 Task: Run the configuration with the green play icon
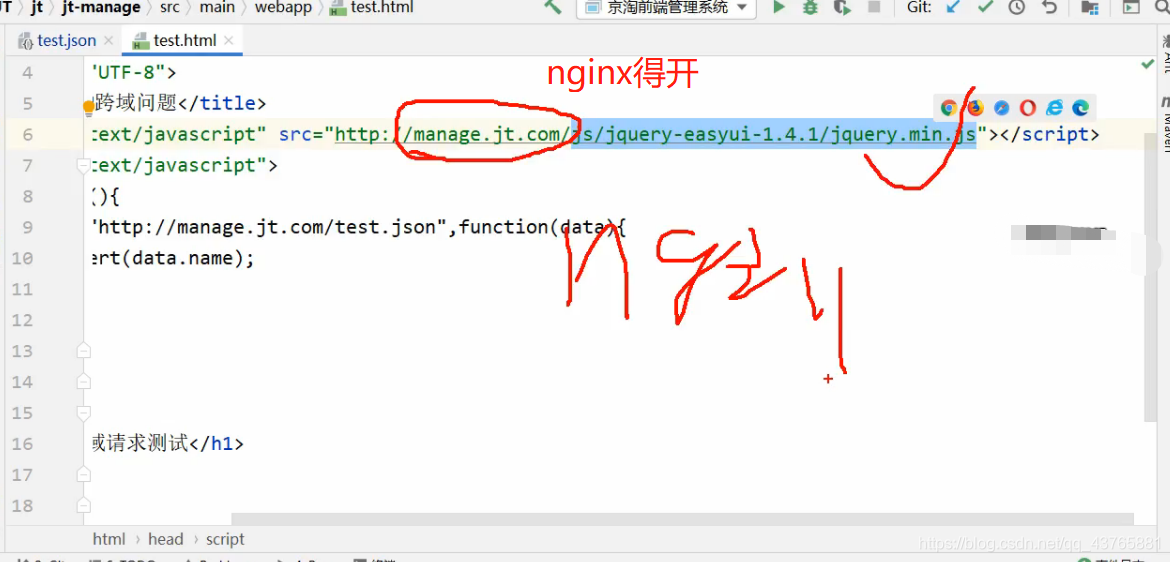[779, 7]
